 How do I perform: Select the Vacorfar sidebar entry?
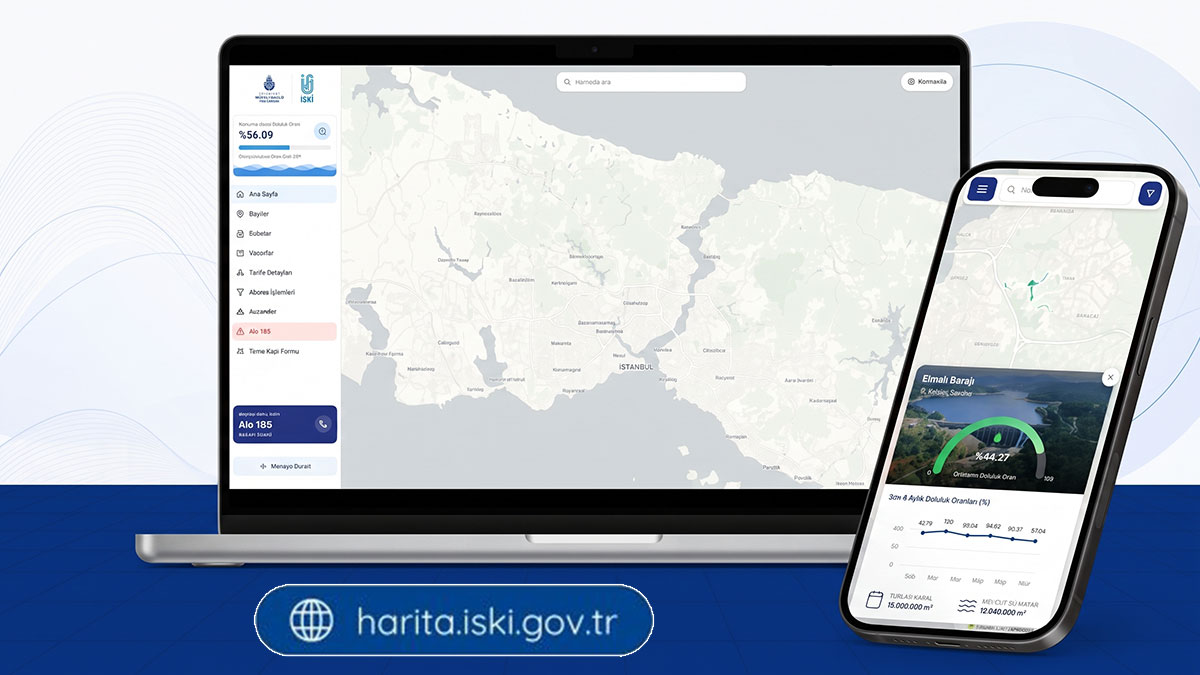click(284, 253)
